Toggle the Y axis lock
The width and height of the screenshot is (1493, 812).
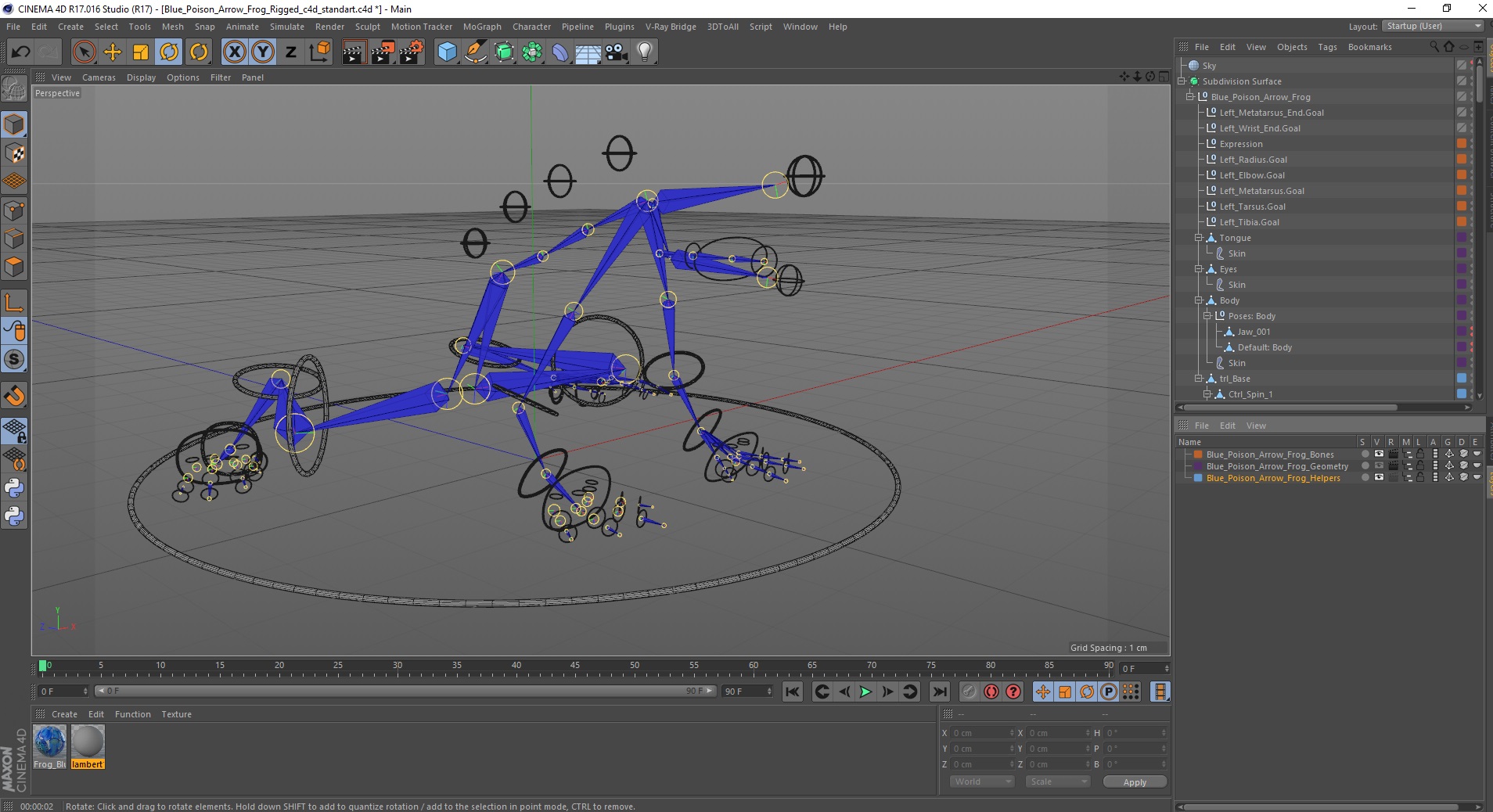click(x=263, y=52)
